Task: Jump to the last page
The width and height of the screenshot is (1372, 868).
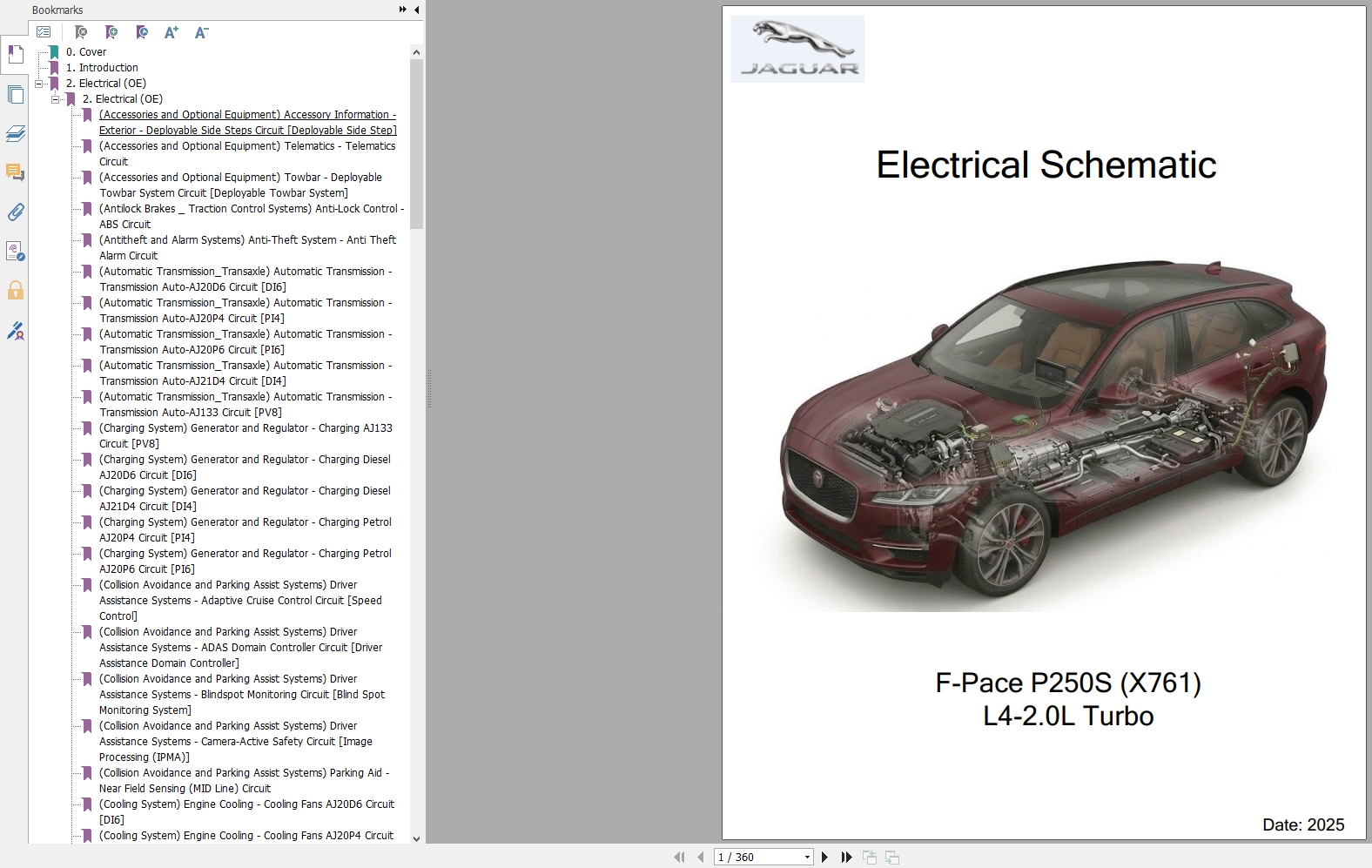Action: pyautogui.click(x=846, y=858)
